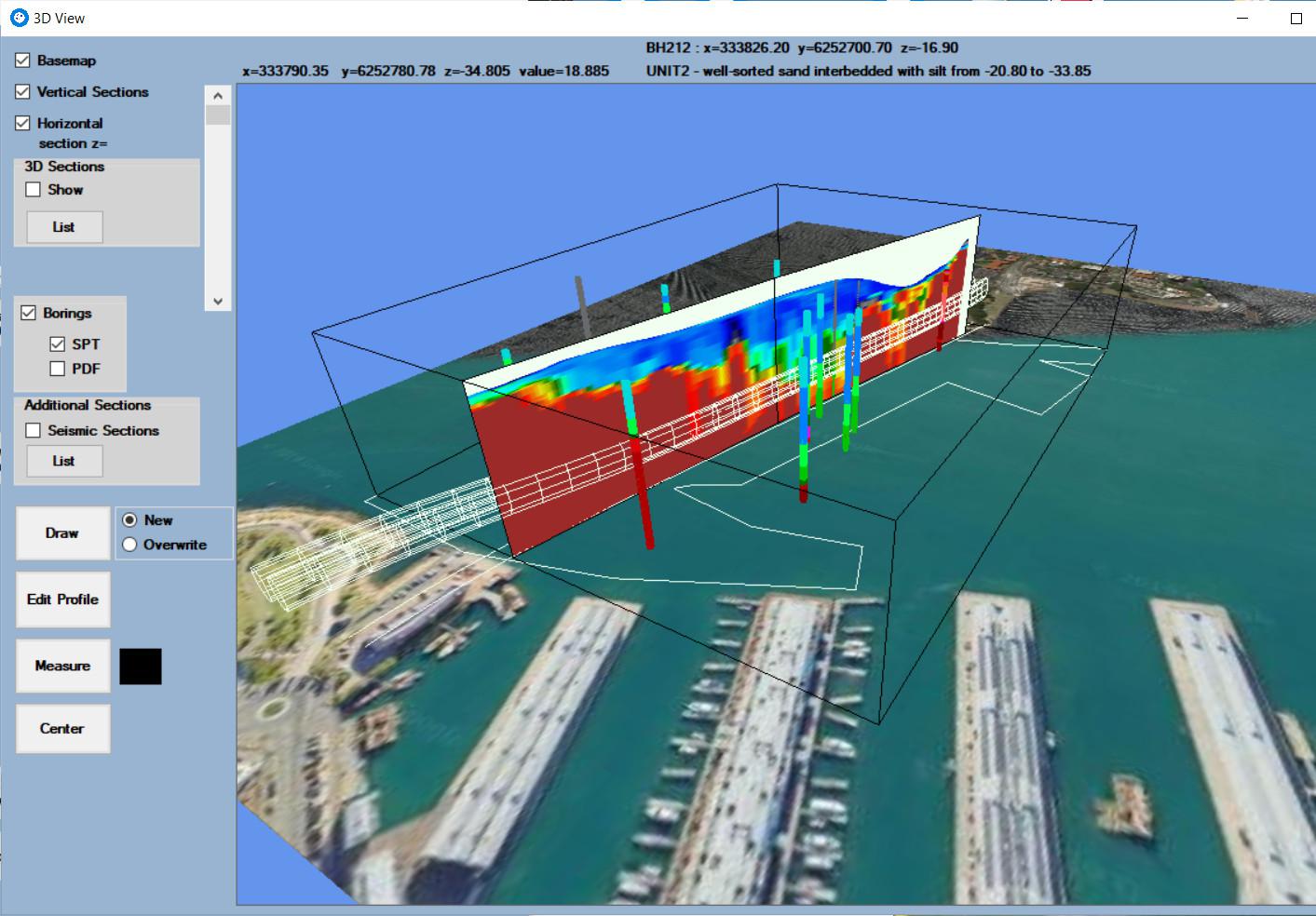
Task: Toggle off the Borings checkbox
Action: tap(29, 313)
